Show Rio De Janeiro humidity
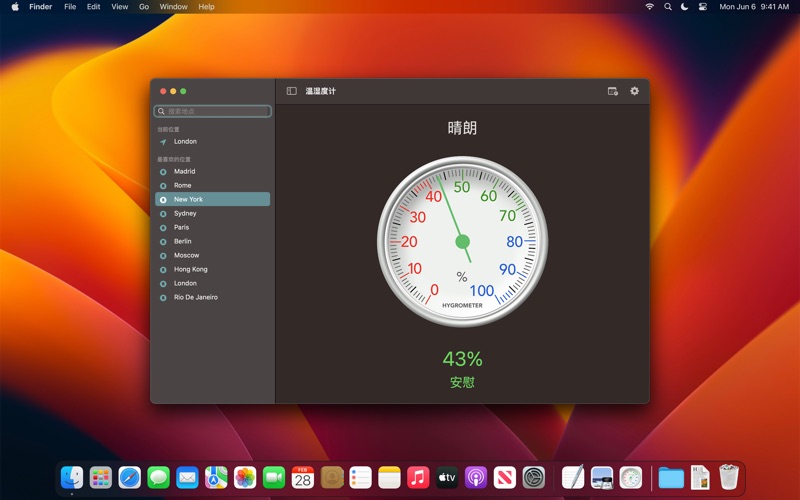800x500 pixels. coord(195,298)
